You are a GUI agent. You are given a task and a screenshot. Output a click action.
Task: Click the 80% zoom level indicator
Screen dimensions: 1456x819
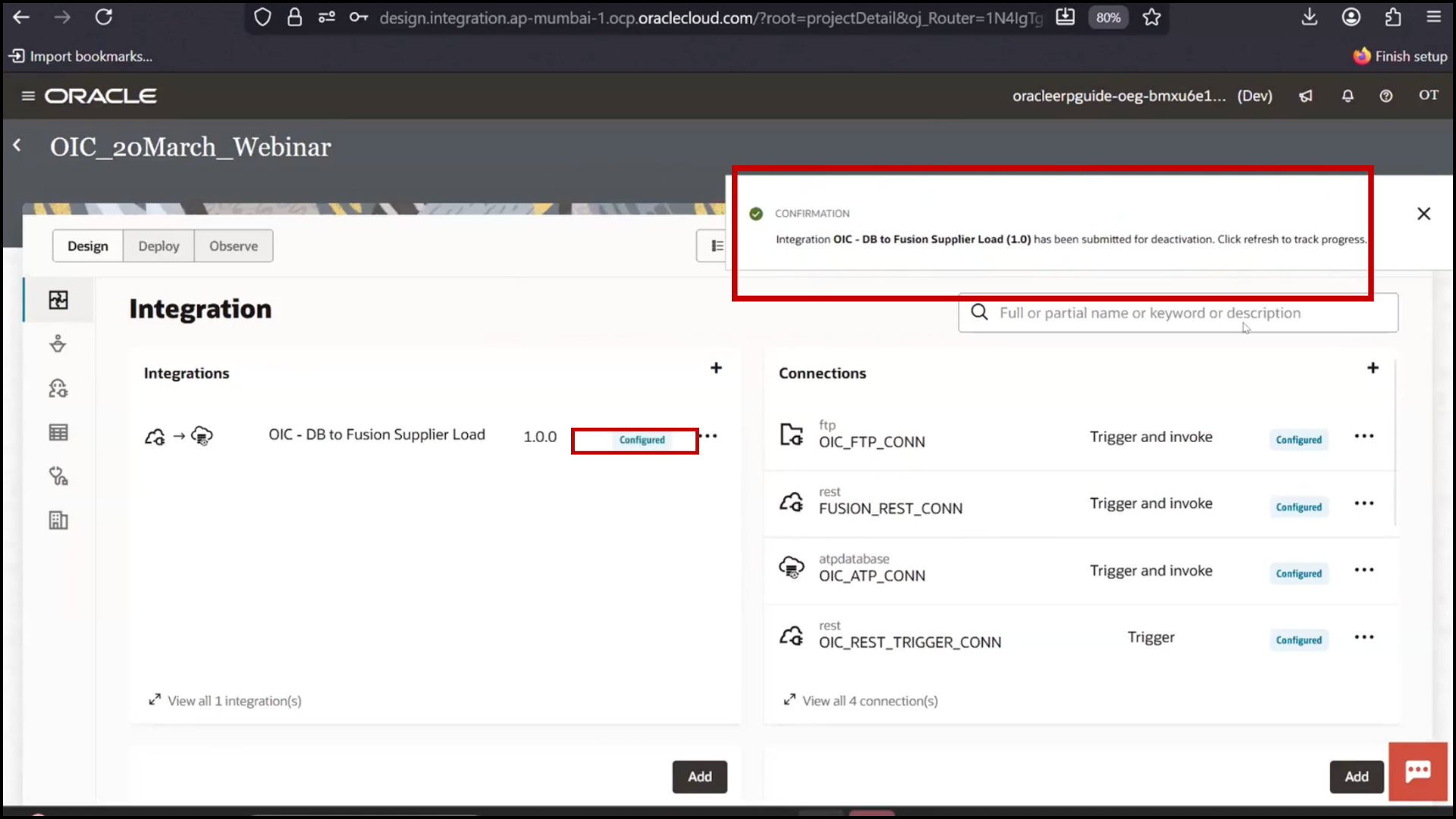point(1108,17)
